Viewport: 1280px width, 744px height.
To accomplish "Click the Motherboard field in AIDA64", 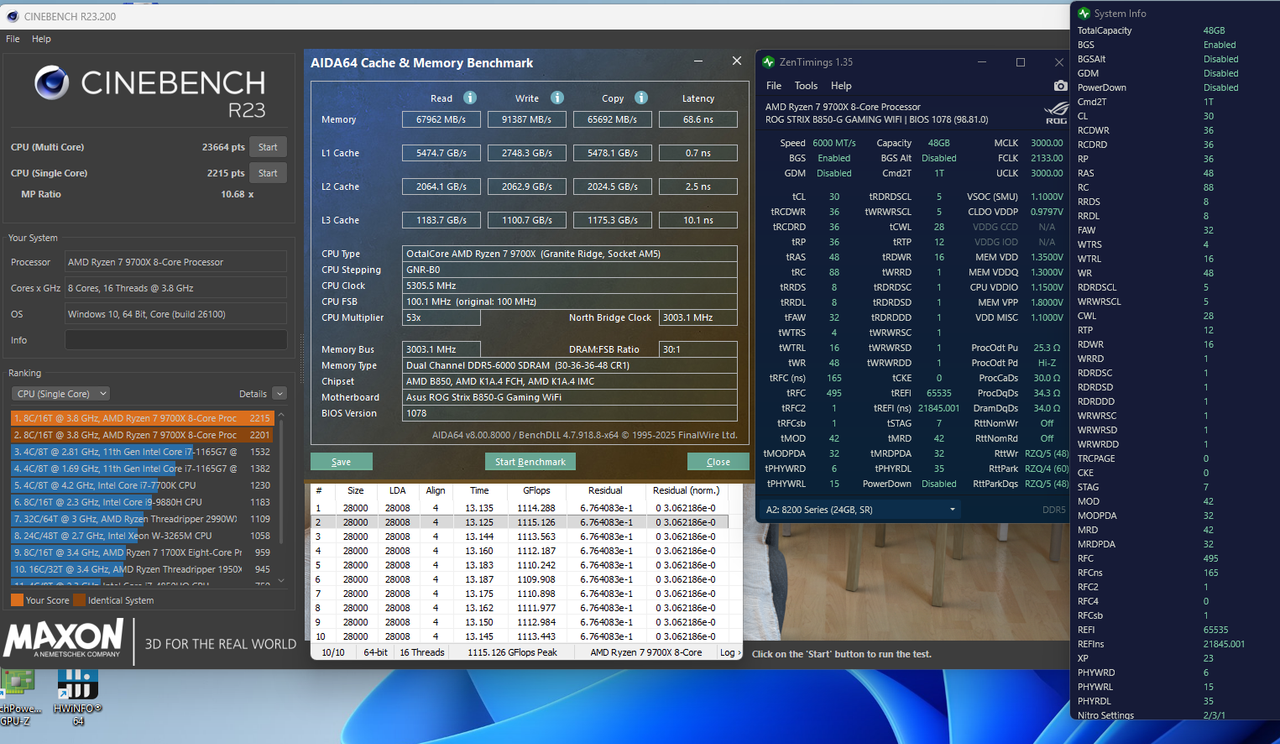I will click(x=569, y=398).
